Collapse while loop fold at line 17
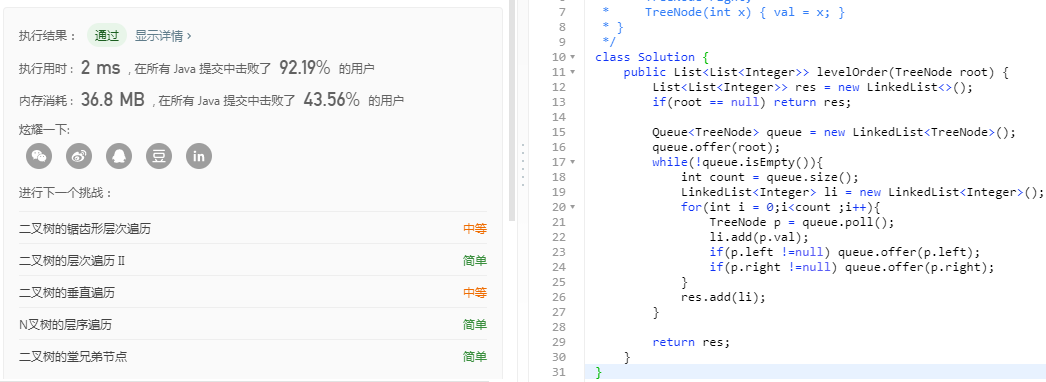1046x382 pixels. (573, 162)
